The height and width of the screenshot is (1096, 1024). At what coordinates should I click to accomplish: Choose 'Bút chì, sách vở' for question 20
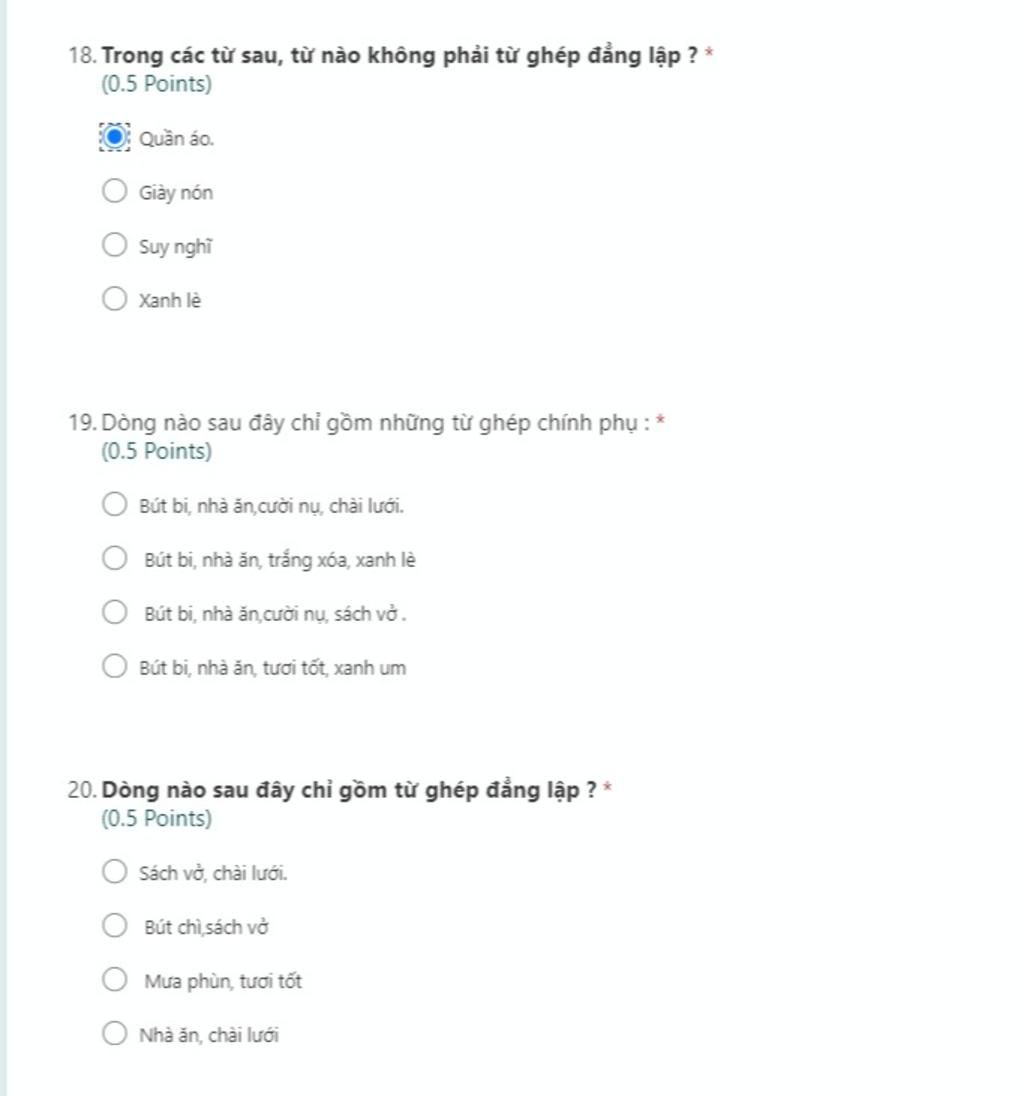(x=115, y=926)
